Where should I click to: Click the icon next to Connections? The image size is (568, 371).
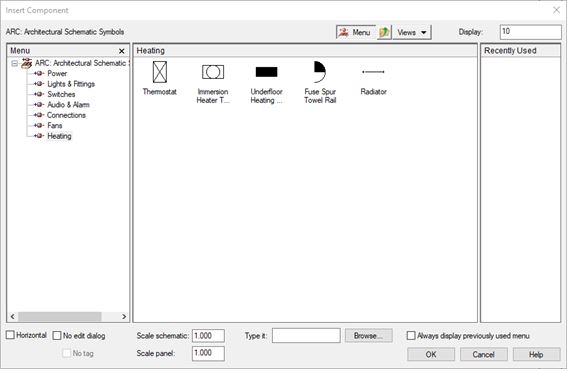pyautogui.click(x=39, y=115)
